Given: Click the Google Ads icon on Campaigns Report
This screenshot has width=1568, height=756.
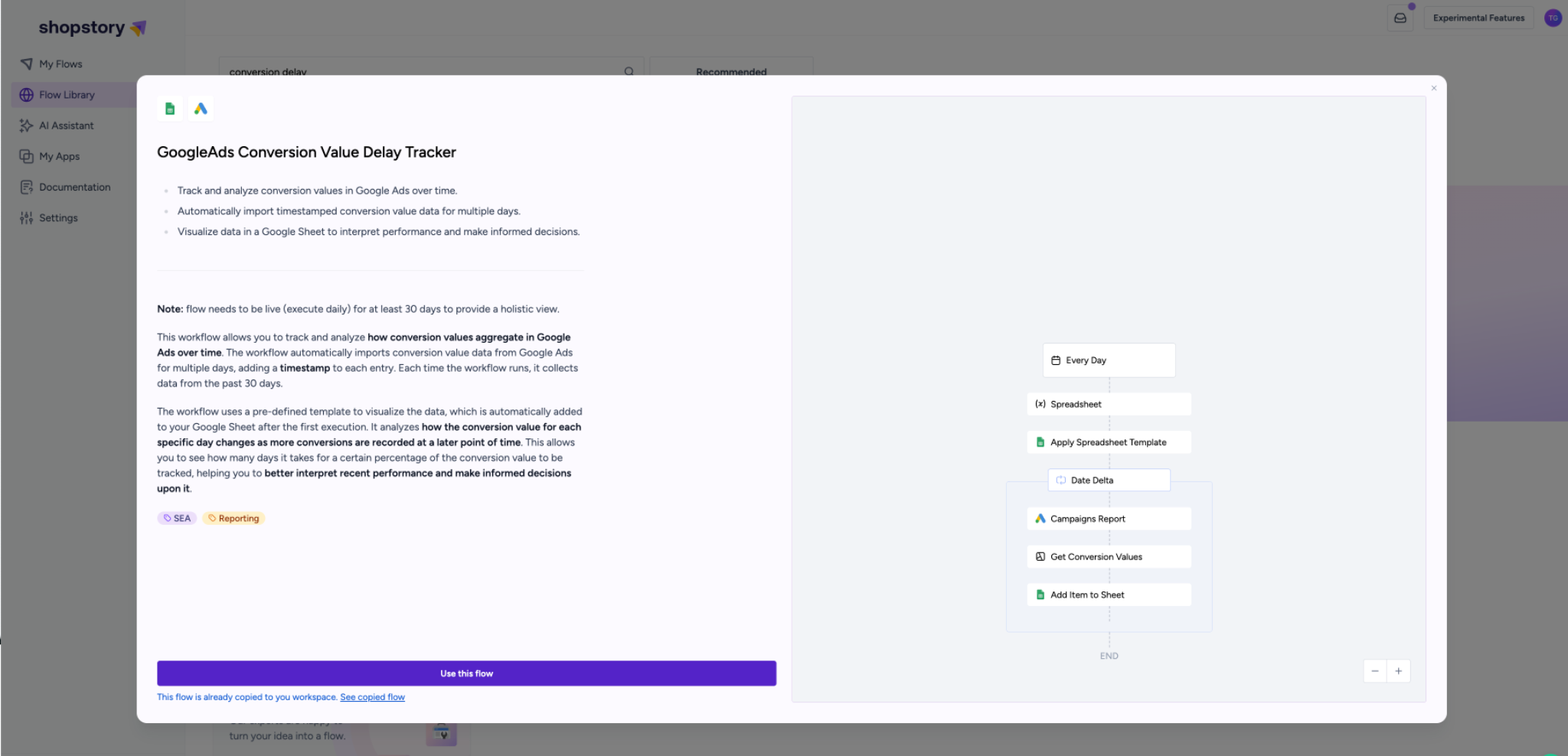Looking at the screenshot, I should (1040, 519).
